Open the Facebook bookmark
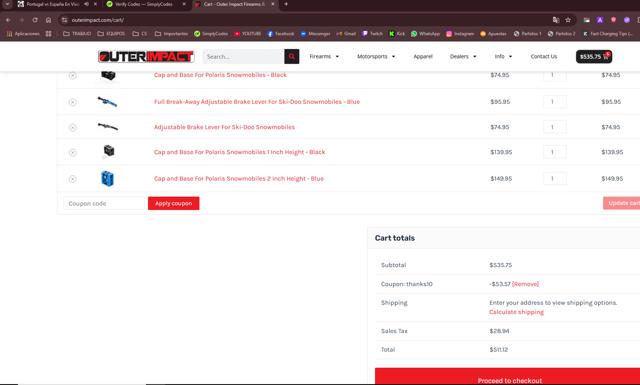640x385 pixels. click(281, 33)
